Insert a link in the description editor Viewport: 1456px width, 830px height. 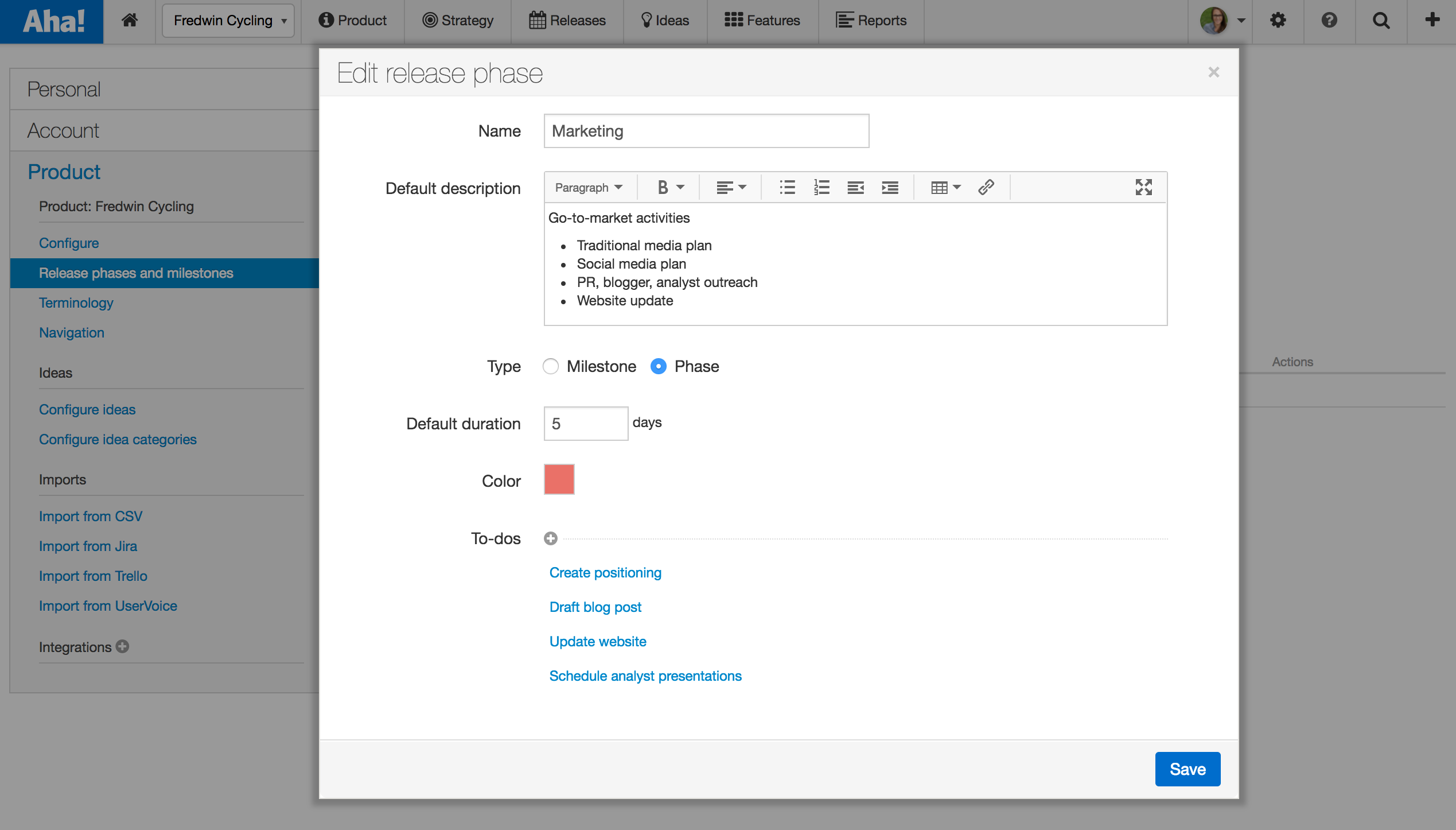(x=987, y=187)
